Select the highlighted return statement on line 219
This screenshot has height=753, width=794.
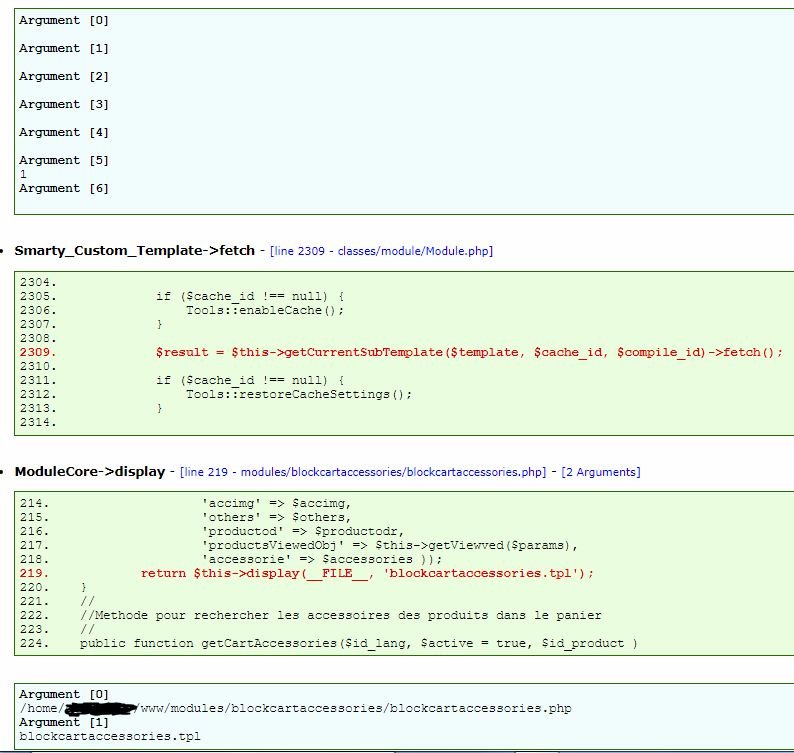pos(367,573)
